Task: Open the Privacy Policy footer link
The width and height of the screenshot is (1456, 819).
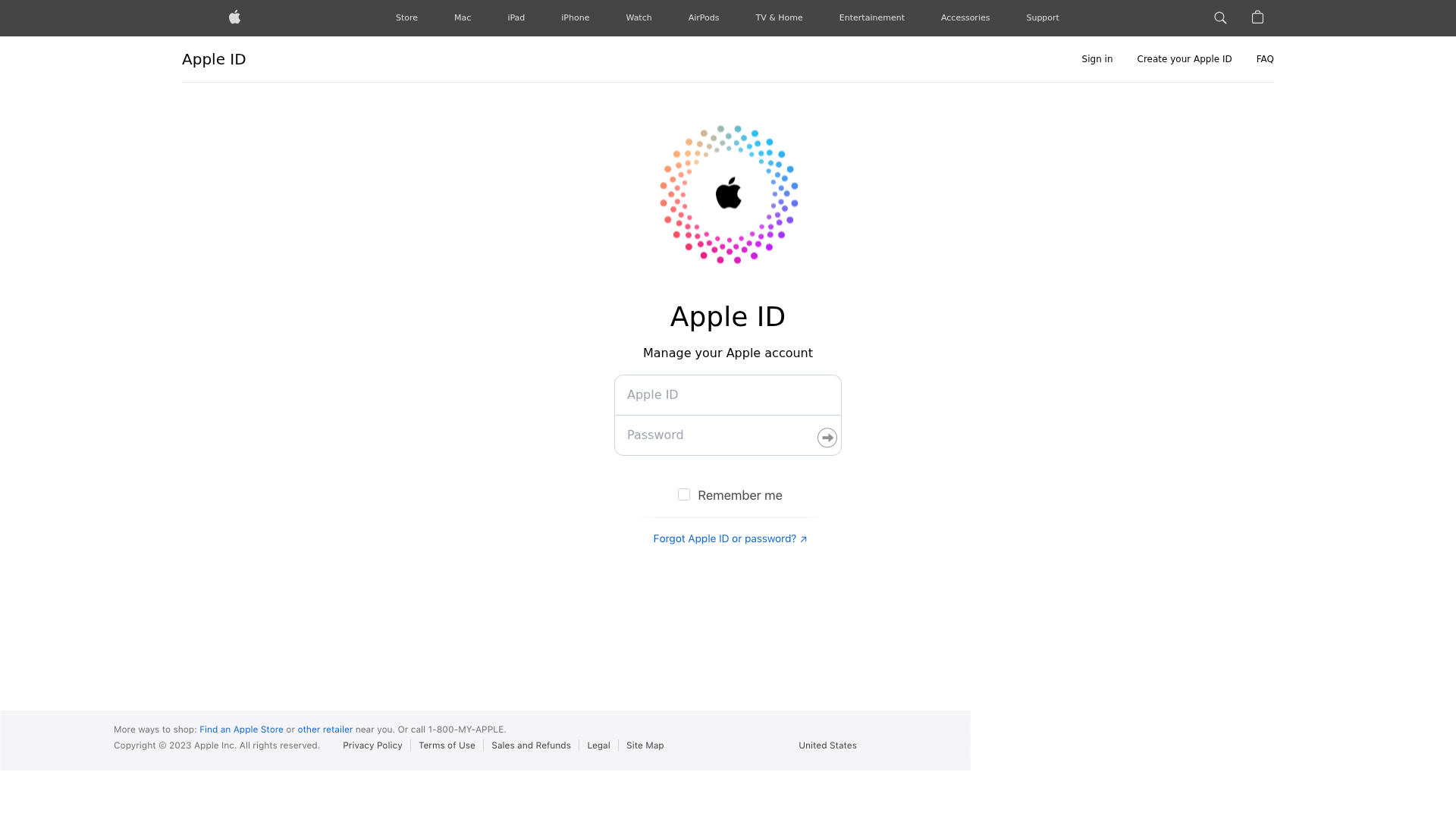Action: (x=372, y=745)
